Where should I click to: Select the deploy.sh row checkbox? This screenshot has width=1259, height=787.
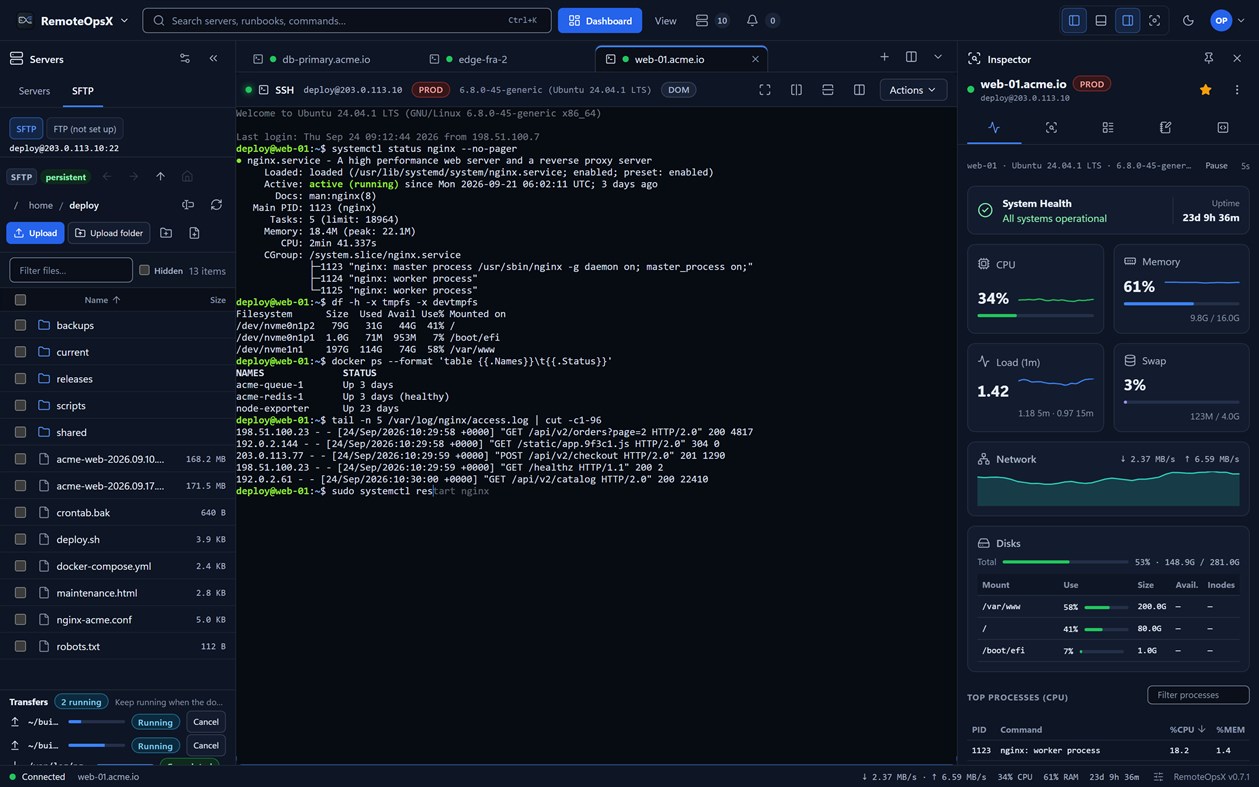[x=20, y=539]
